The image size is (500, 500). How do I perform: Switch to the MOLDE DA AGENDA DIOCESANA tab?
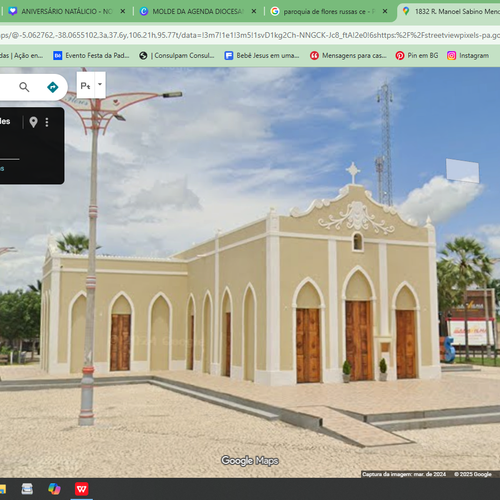[x=198, y=11]
